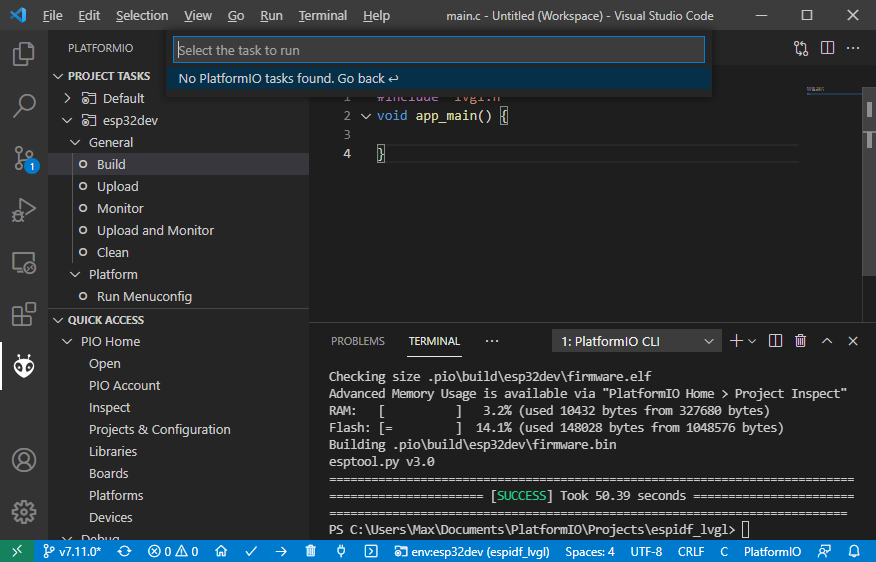Split the editor to the right
This screenshot has height=562, width=876.
pos(827,48)
